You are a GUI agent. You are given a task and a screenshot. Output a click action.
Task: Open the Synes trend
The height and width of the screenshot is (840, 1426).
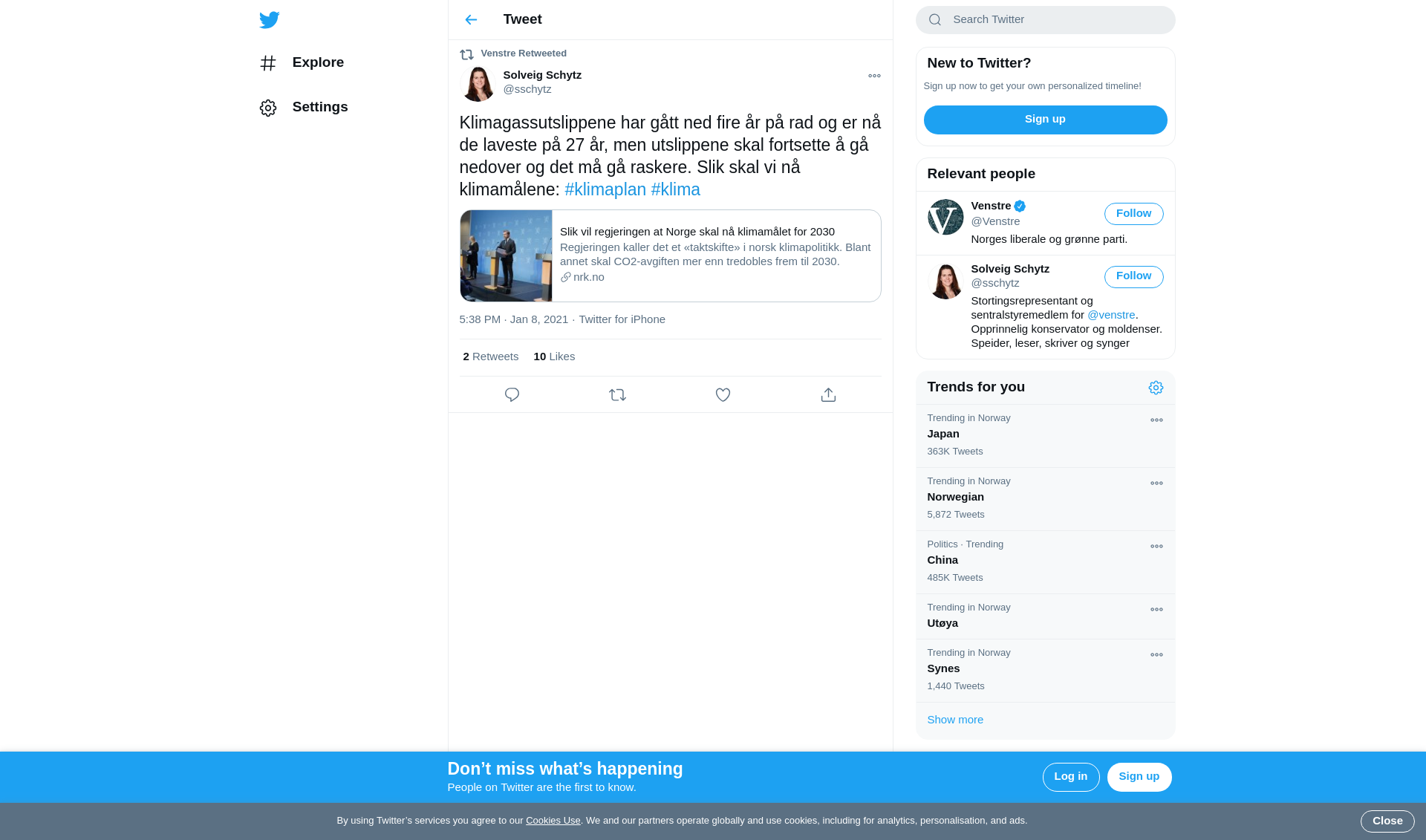pyautogui.click(x=1045, y=670)
